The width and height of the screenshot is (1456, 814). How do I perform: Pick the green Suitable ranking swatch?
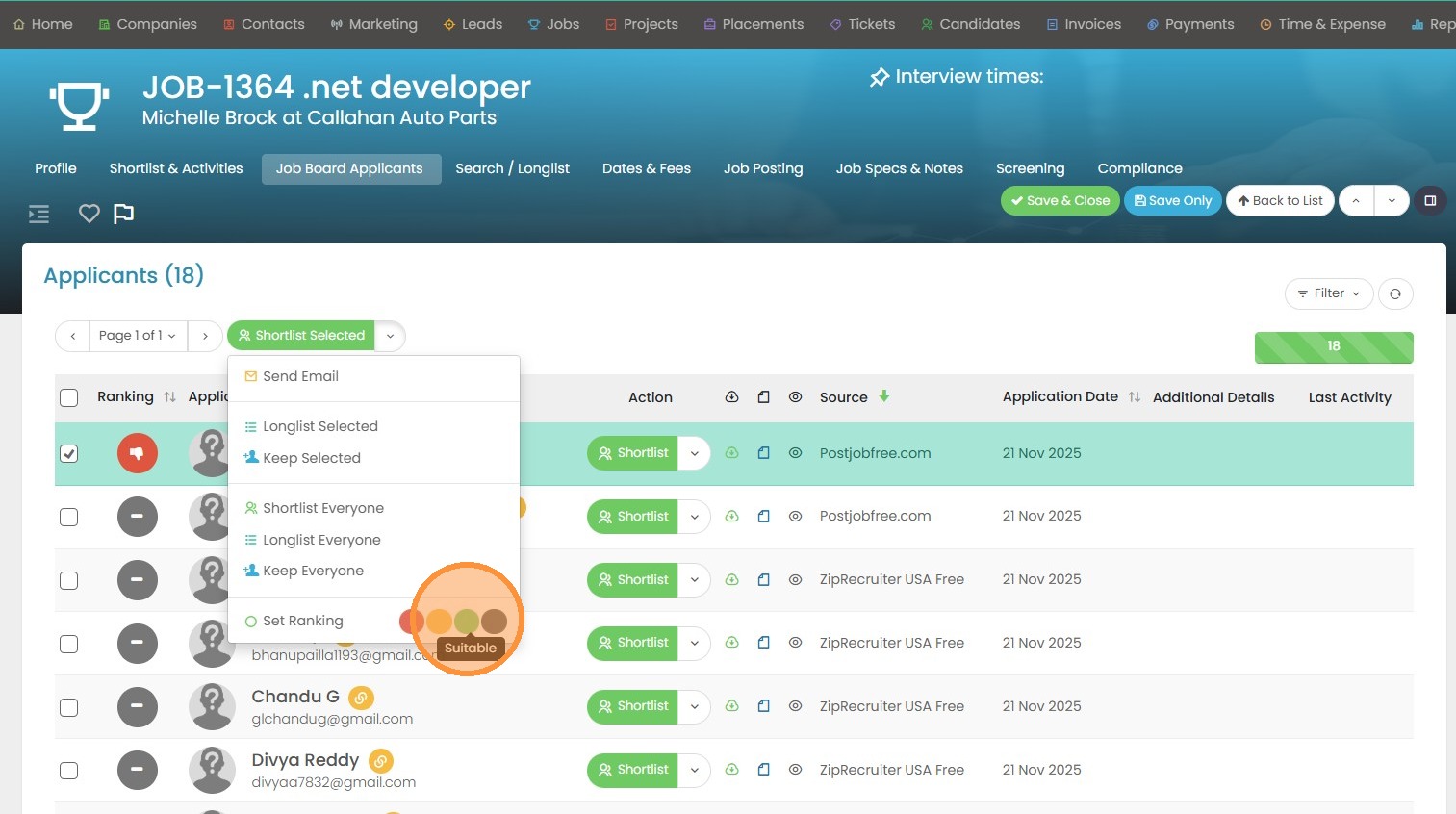(x=467, y=622)
